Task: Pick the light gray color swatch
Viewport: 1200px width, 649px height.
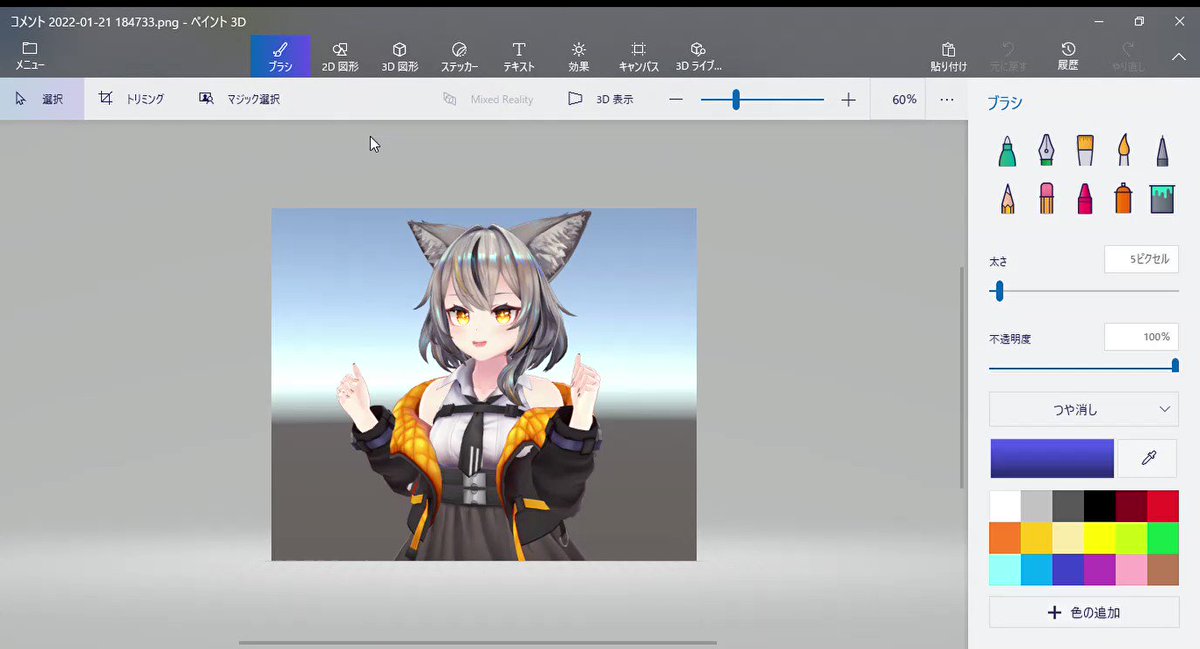Action: click(x=1036, y=506)
